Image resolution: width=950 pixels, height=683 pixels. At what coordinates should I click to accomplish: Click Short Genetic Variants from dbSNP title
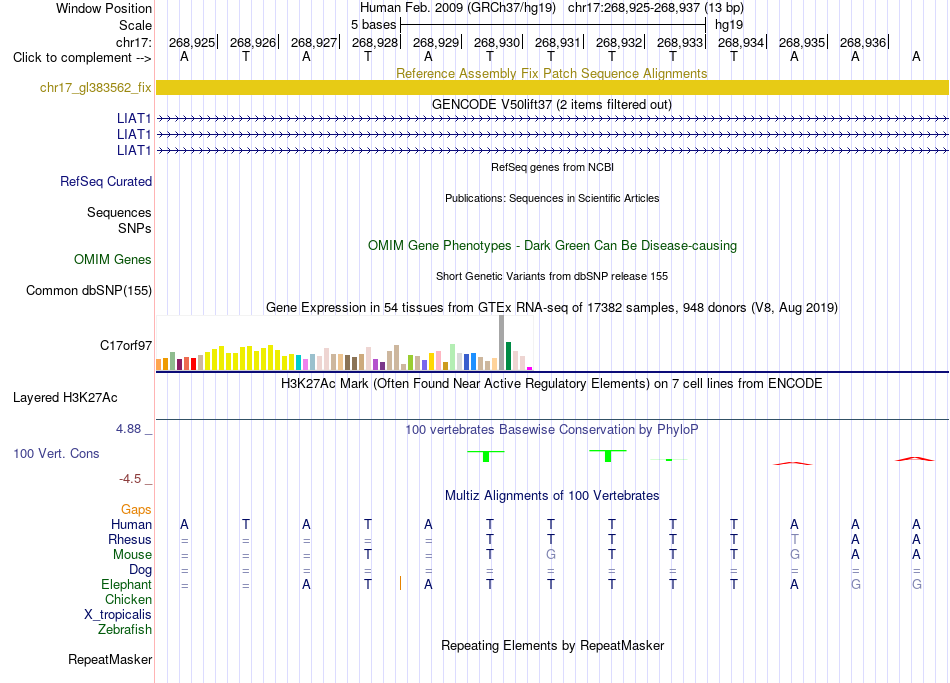click(x=552, y=276)
